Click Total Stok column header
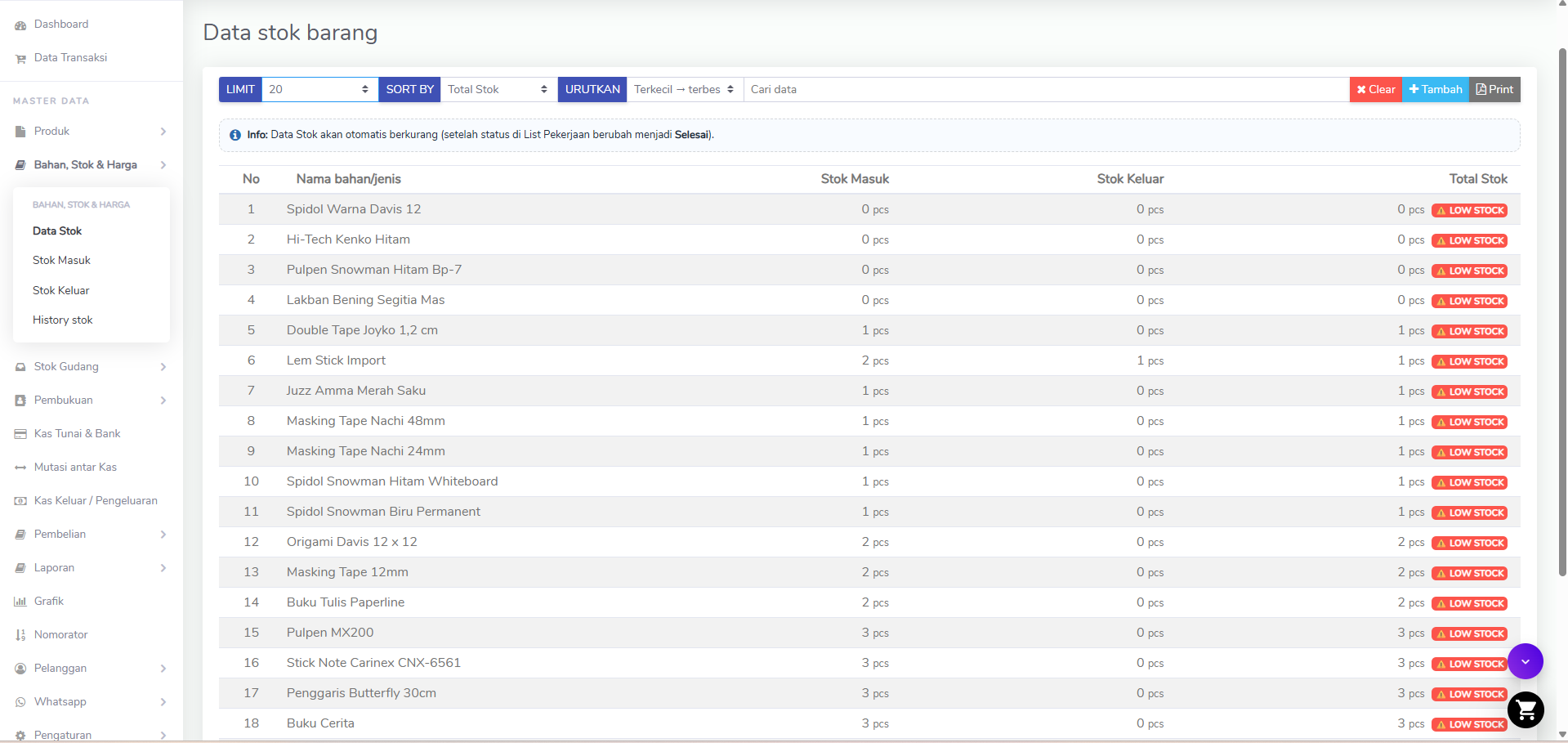The width and height of the screenshot is (1568, 743). pos(1478,179)
